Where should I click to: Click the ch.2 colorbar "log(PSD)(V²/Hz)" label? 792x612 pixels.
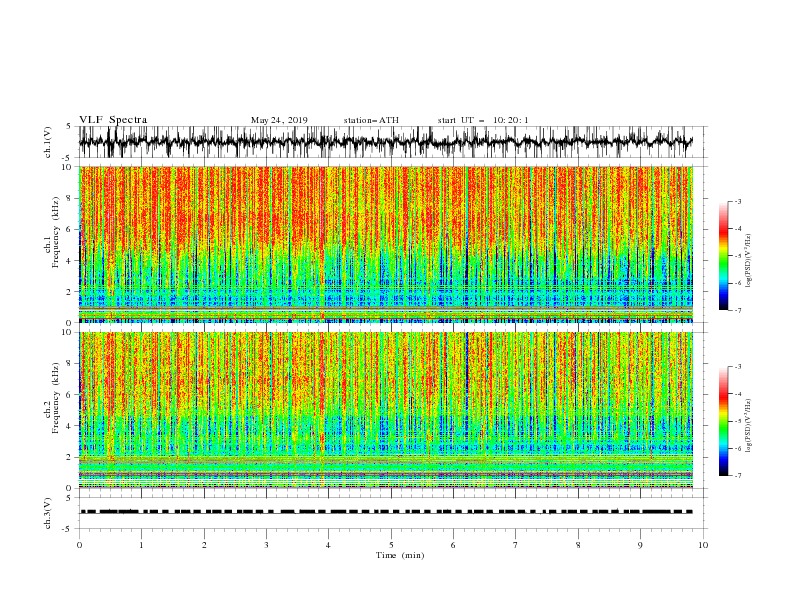(x=748, y=425)
